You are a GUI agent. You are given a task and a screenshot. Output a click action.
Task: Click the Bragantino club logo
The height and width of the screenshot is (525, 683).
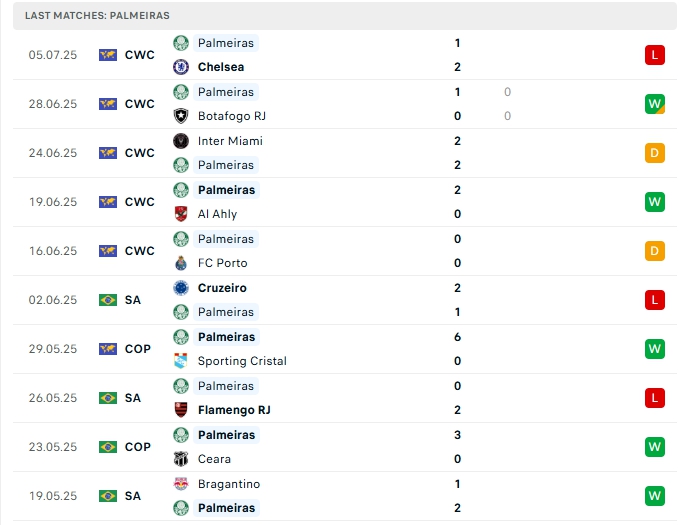(181, 484)
